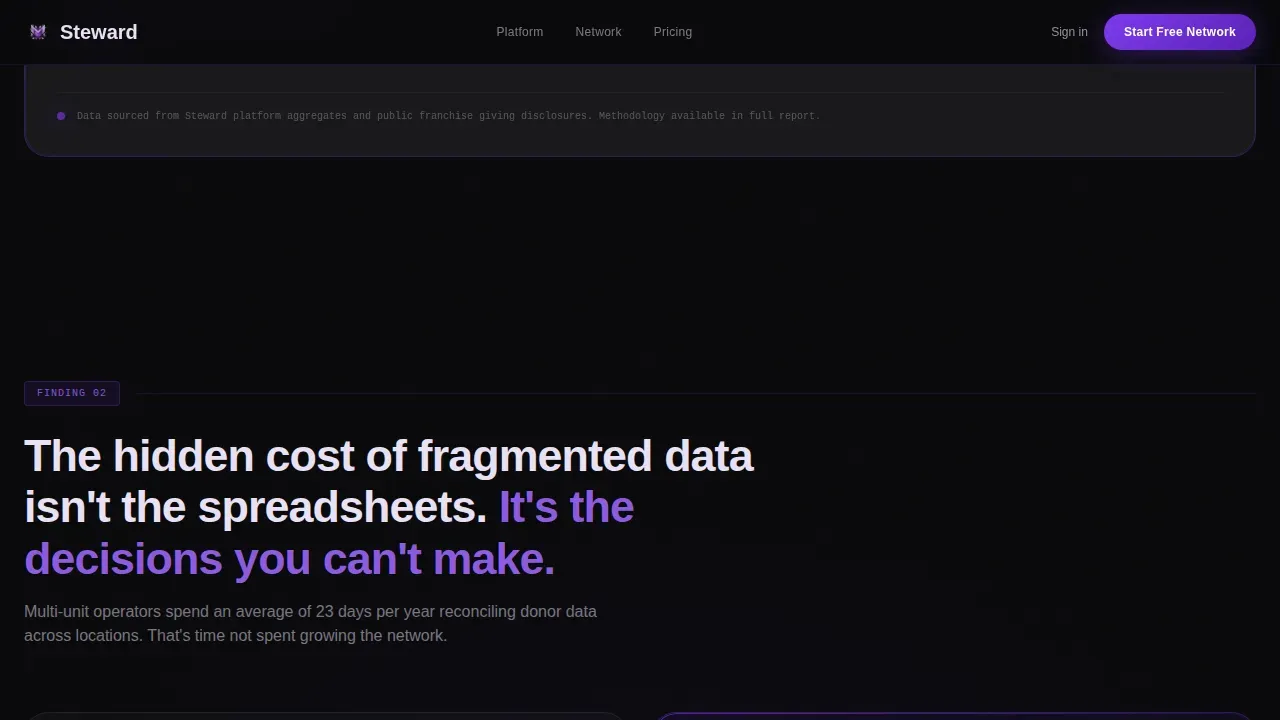Image resolution: width=1280 pixels, height=720 pixels.
Task: Click the Start Free Network button
Action: pyautogui.click(x=1180, y=32)
